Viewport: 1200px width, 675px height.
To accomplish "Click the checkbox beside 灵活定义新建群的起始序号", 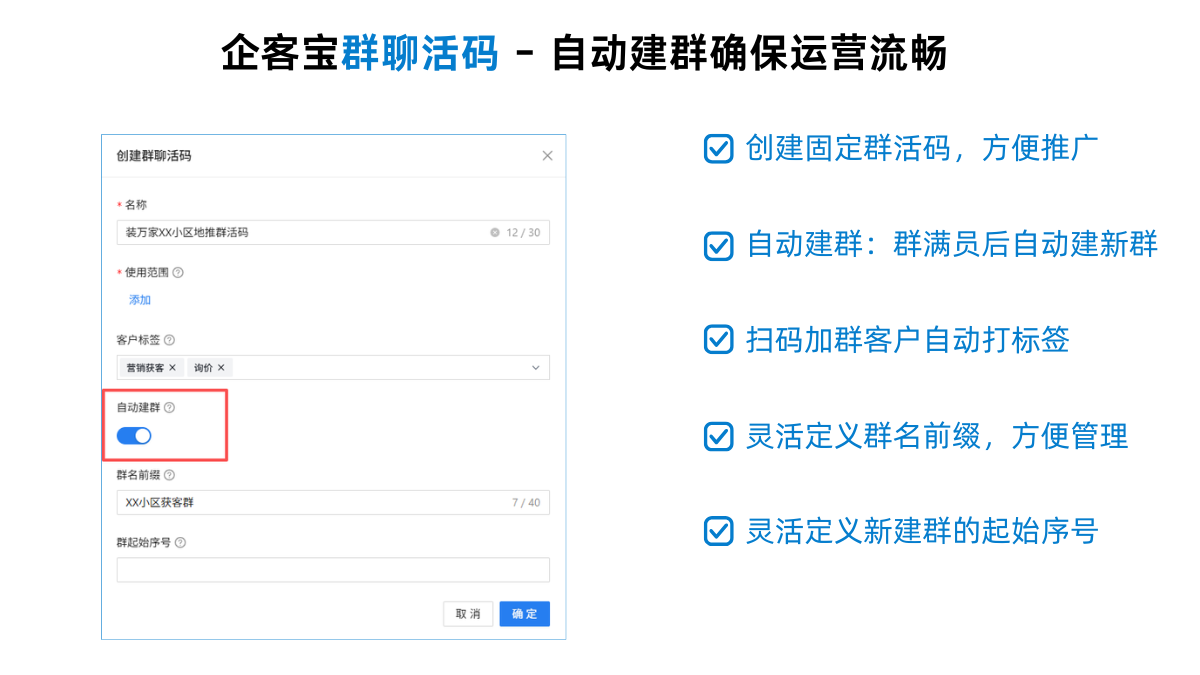I will (x=718, y=531).
